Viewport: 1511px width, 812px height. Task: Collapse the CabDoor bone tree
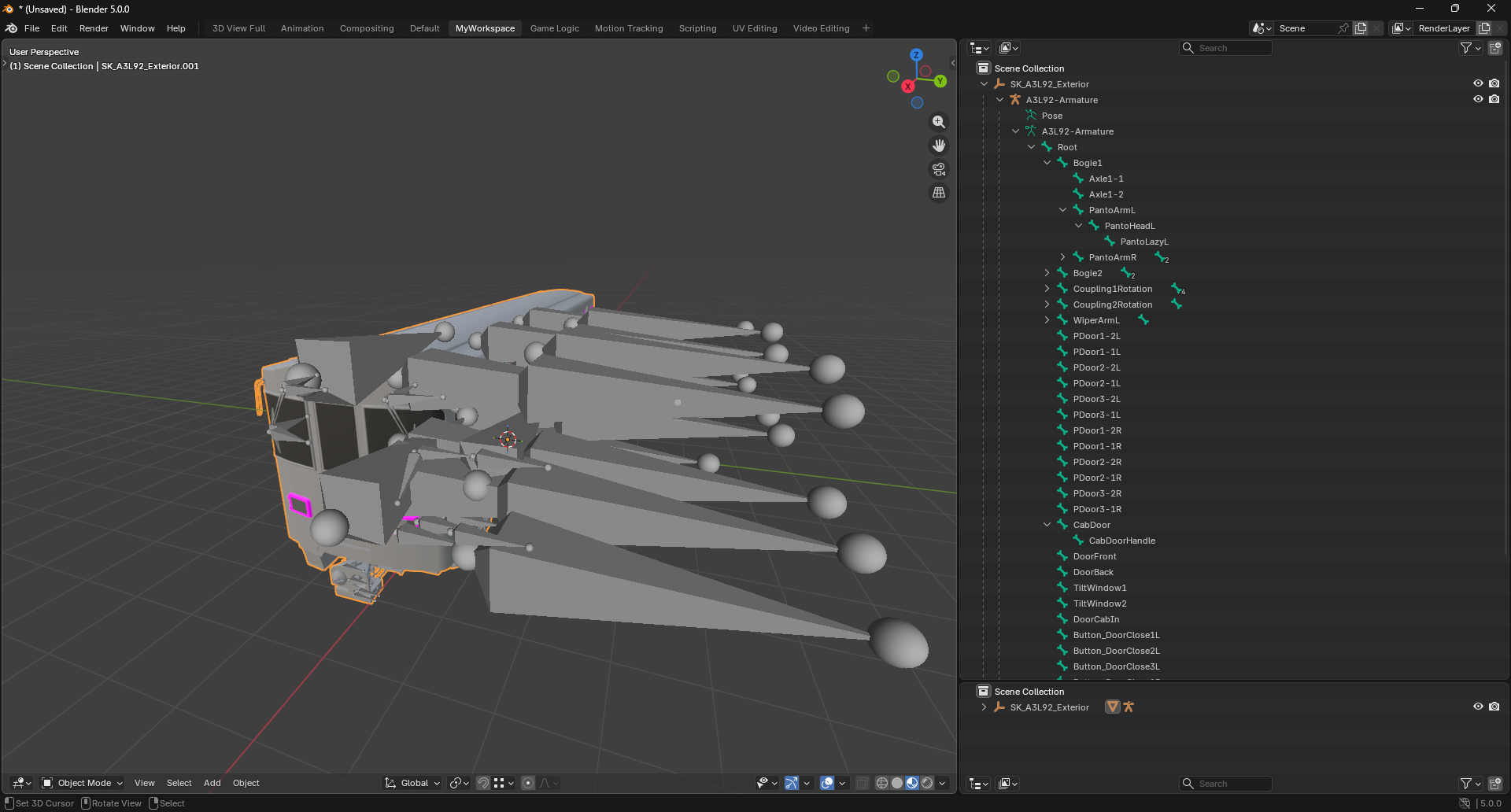coord(1047,525)
